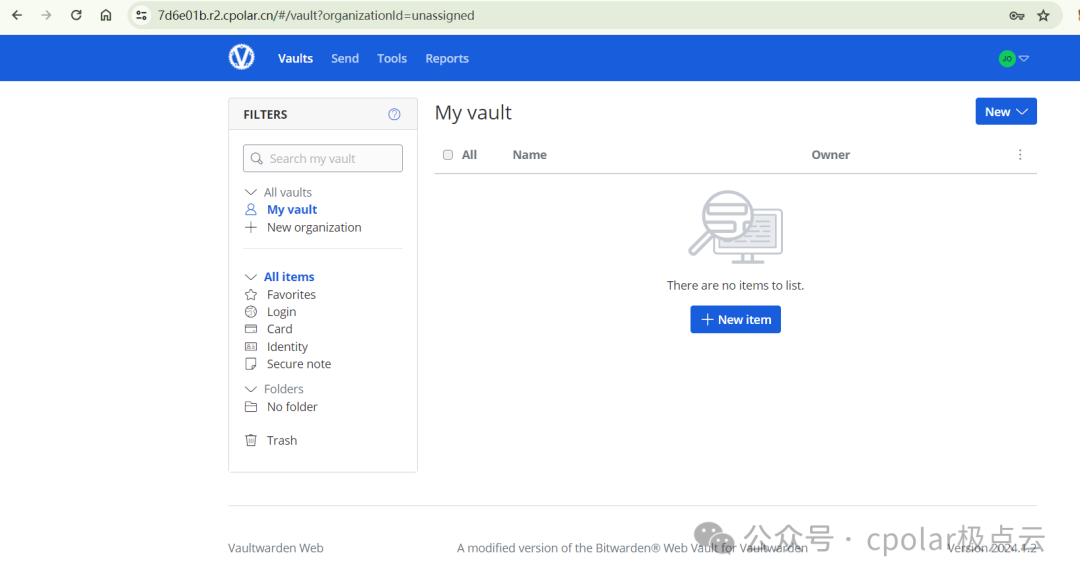Open the Send tab

345,59
